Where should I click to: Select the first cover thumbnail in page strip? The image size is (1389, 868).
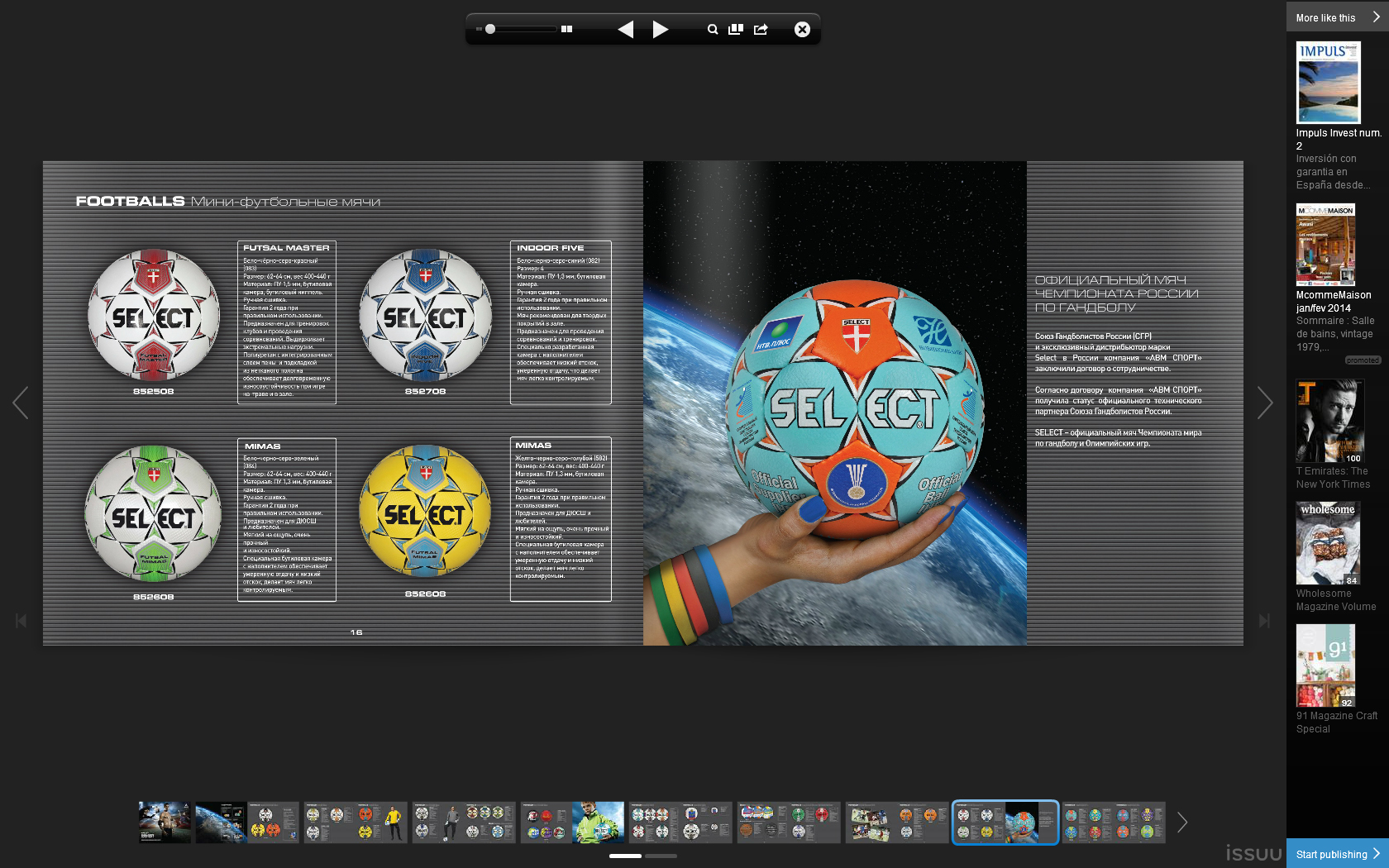point(165,823)
